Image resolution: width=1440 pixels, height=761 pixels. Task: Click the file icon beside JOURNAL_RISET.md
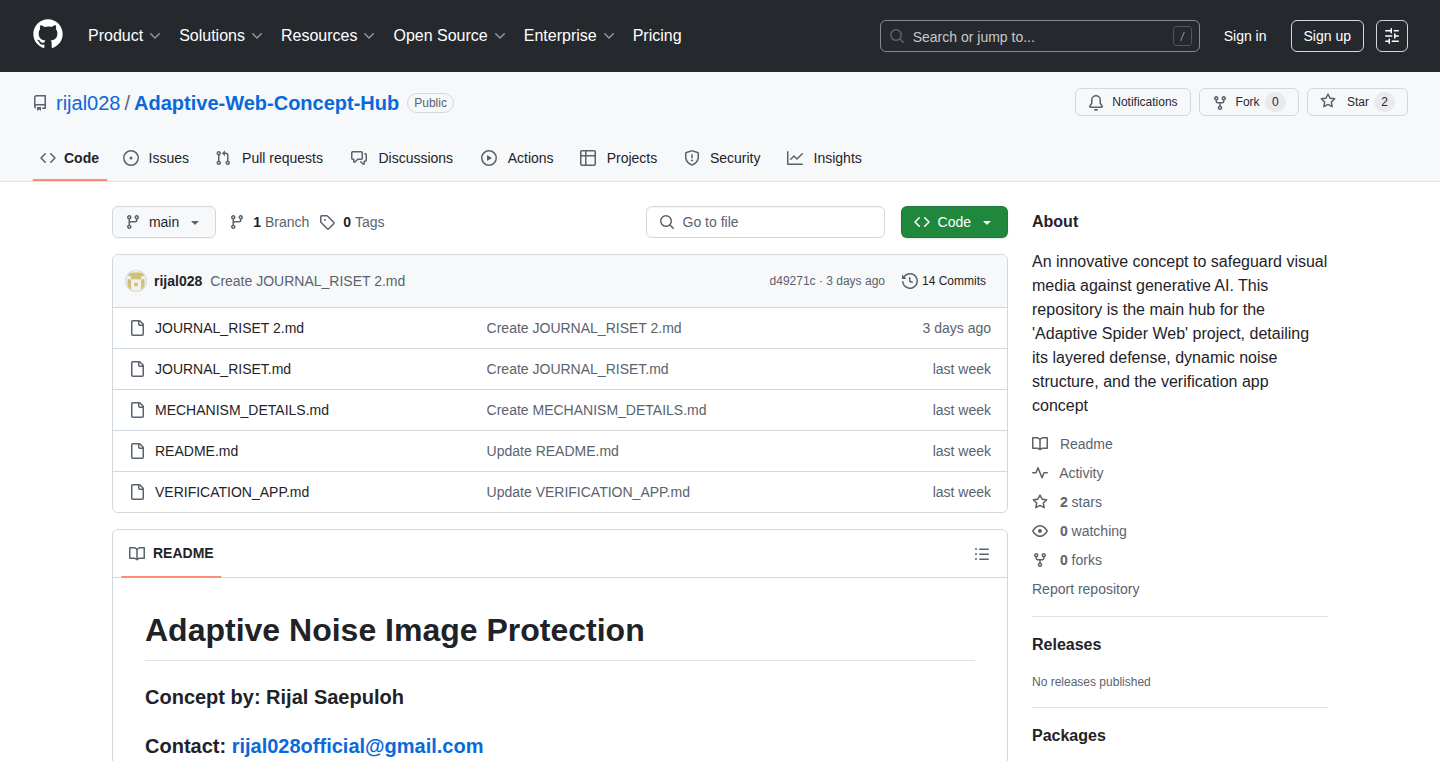tap(137, 369)
